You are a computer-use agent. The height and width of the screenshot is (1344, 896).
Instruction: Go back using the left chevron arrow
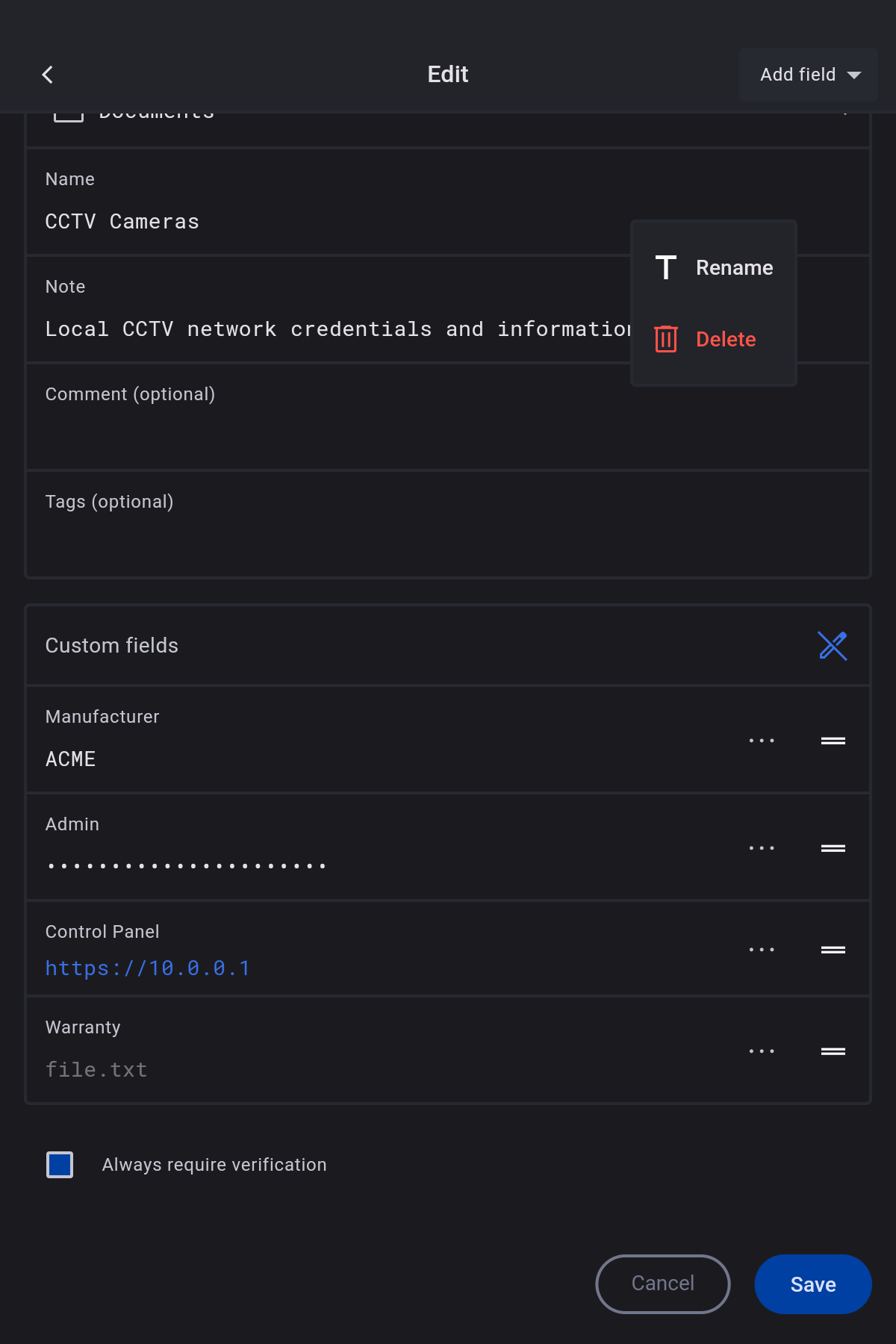pos(48,75)
